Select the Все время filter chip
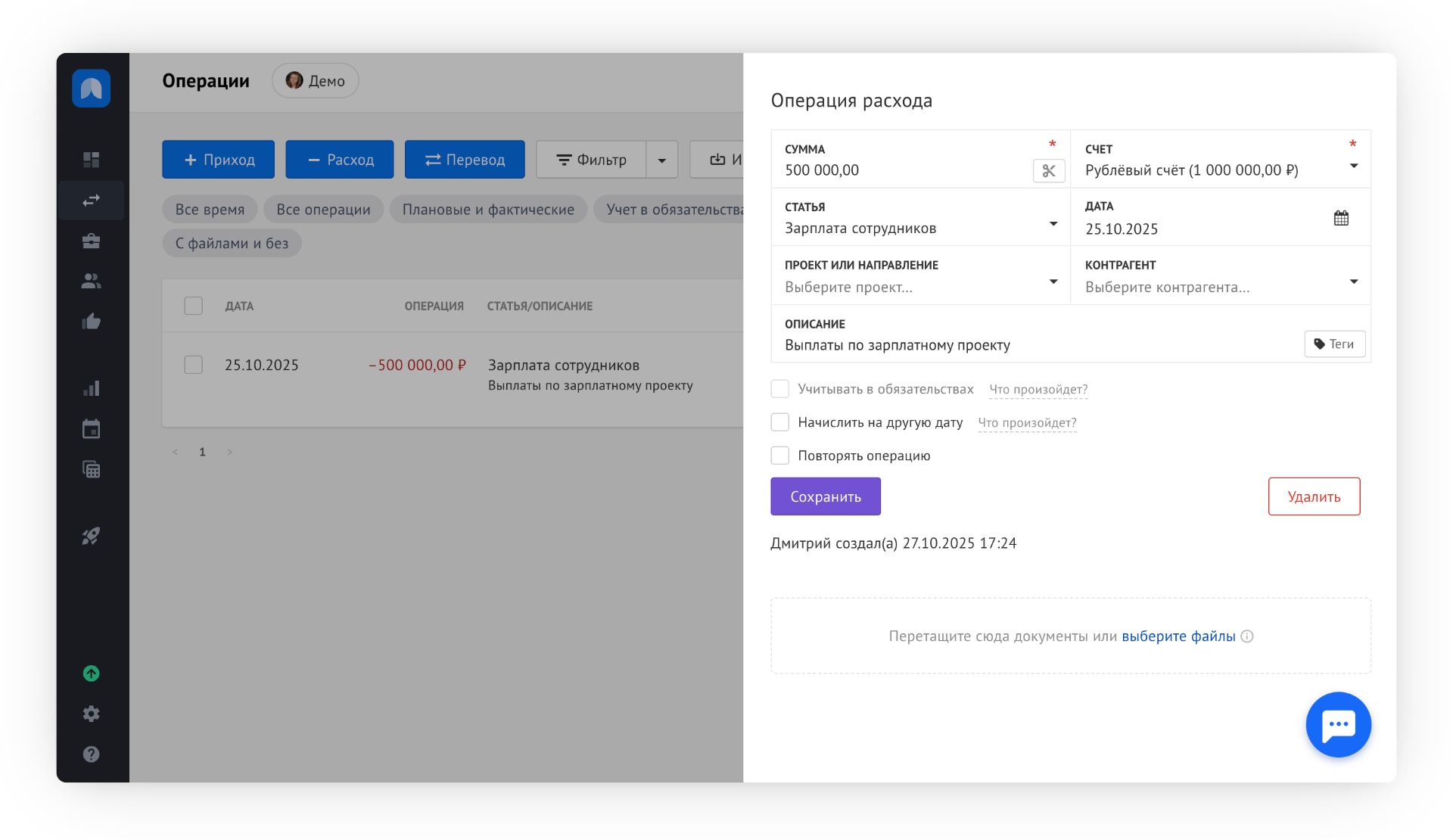 (210, 210)
